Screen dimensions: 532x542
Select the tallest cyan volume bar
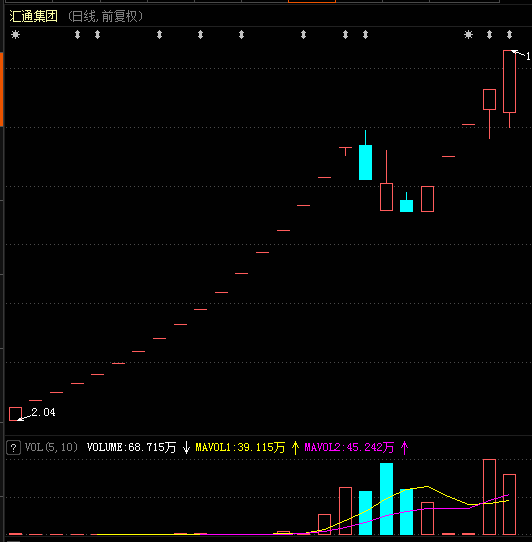coord(386,499)
